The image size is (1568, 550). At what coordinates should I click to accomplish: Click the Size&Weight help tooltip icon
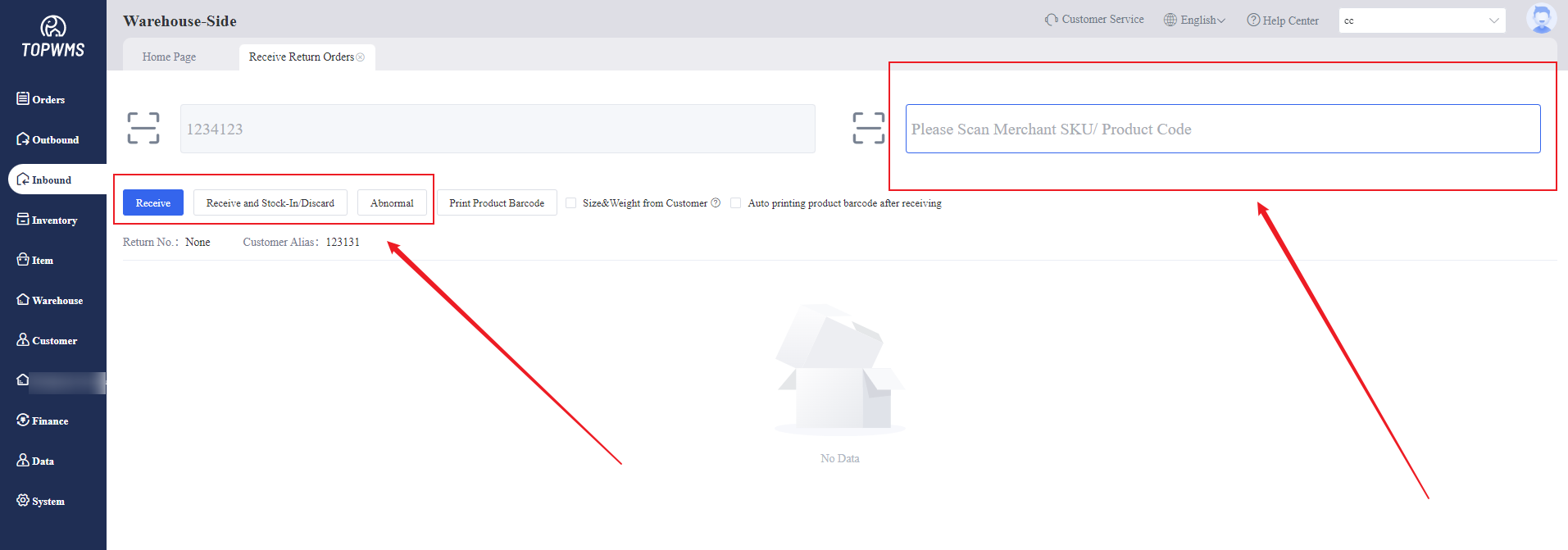click(716, 203)
